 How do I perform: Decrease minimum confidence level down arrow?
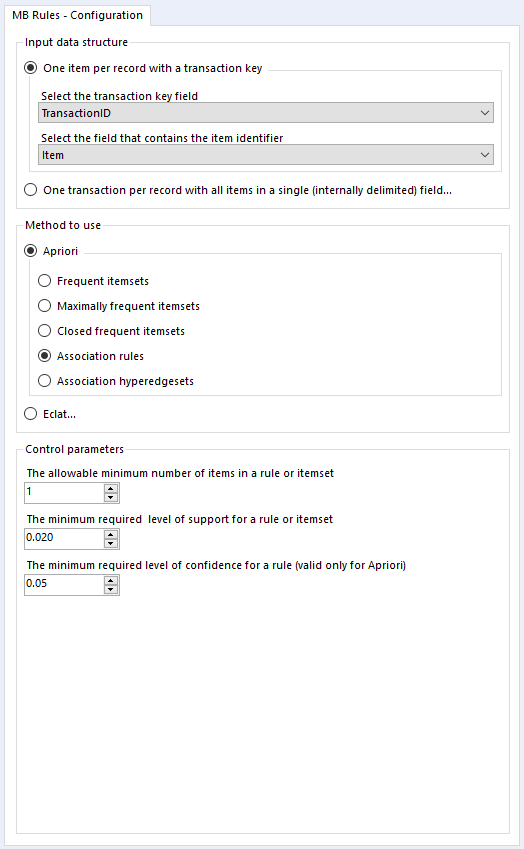[x=111, y=589]
